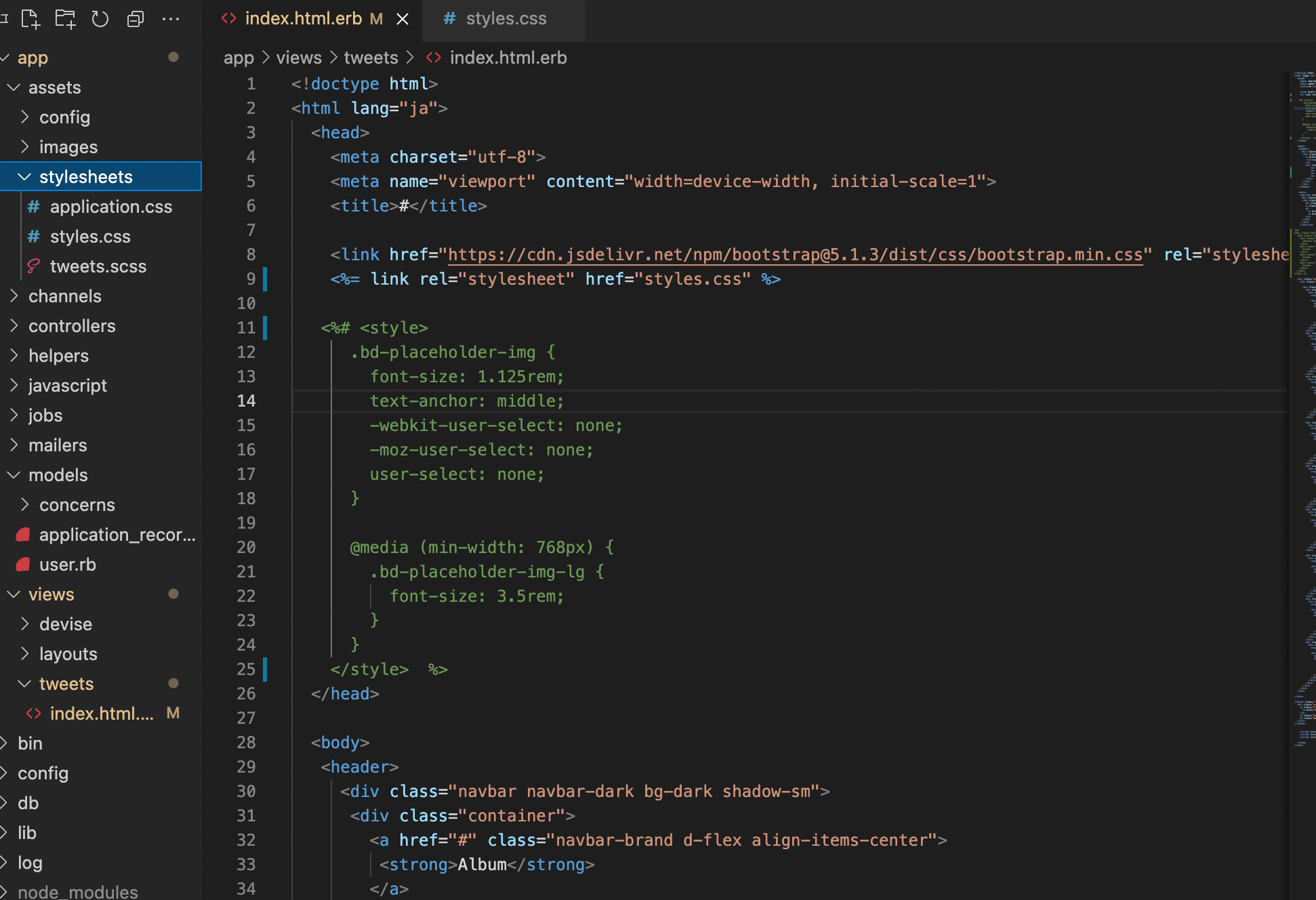Click the closing head tag line
The width and height of the screenshot is (1316, 900).
click(345, 694)
